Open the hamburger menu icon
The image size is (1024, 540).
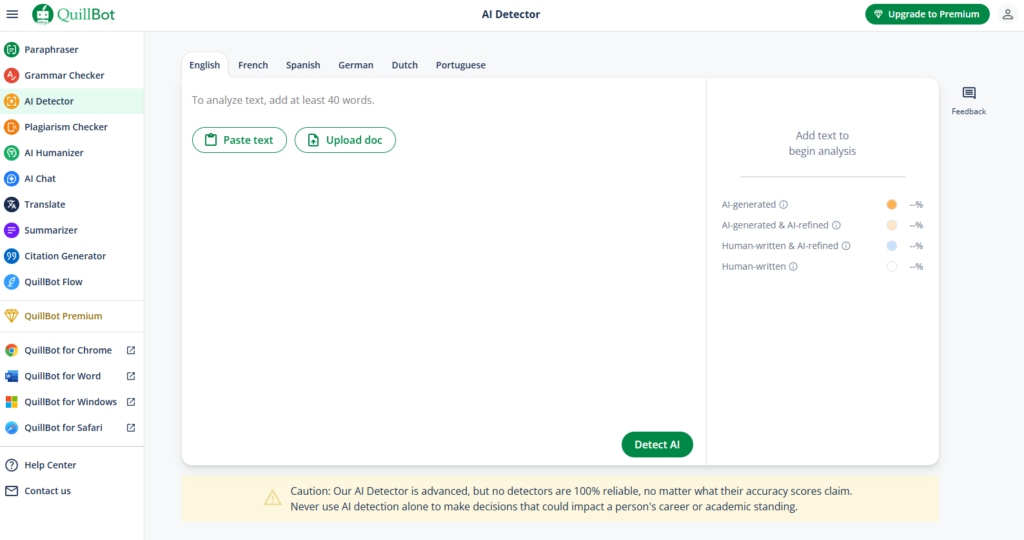[12, 14]
